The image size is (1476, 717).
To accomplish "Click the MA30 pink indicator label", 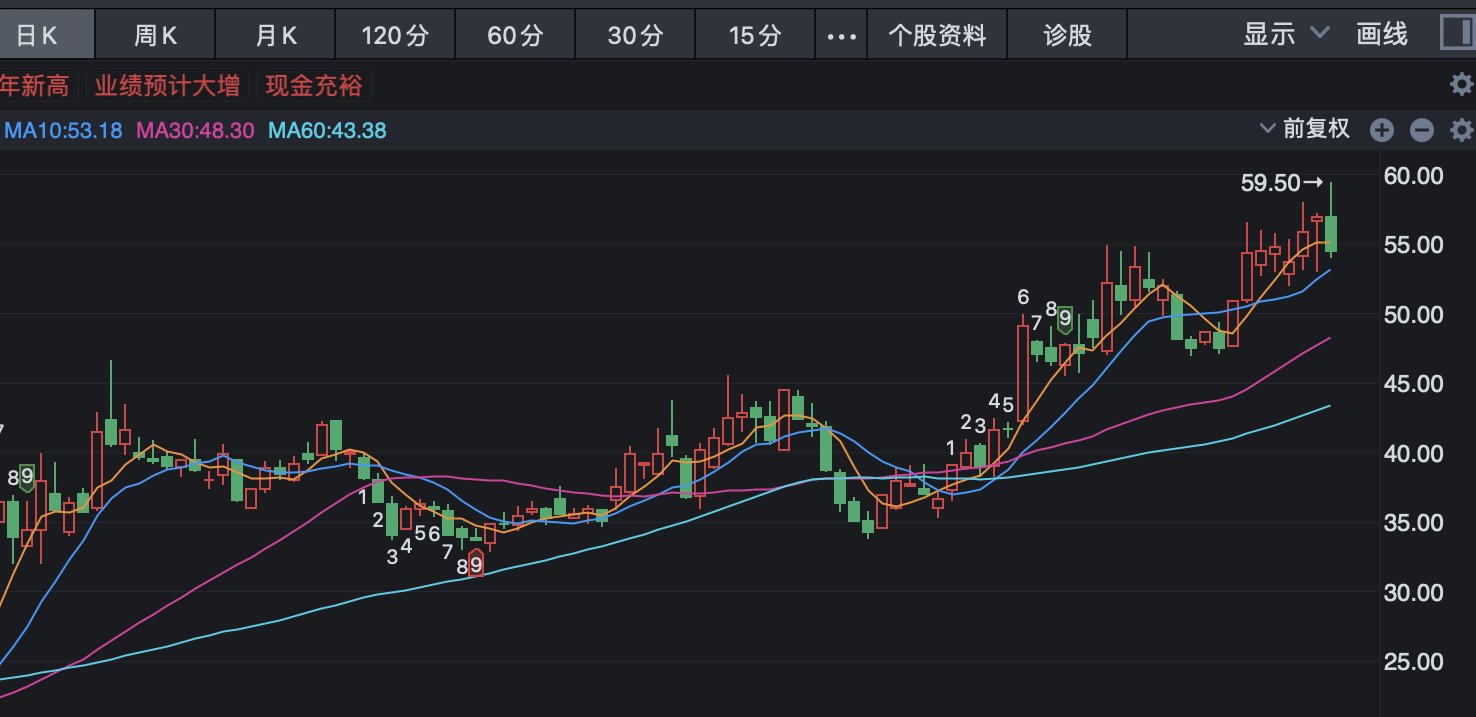I will pyautogui.click(x=195, y=131).
